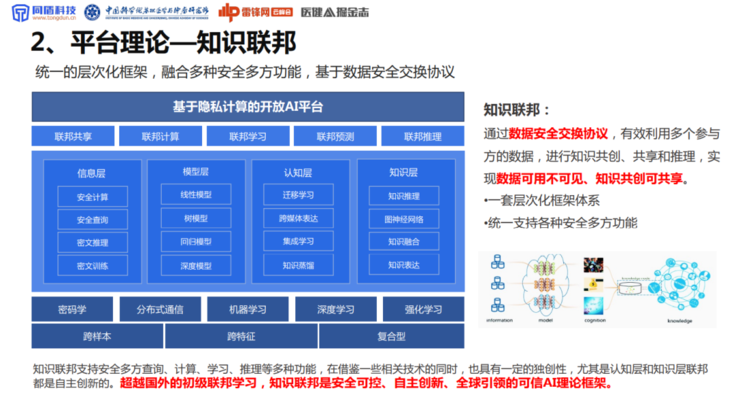Click the 安全计算 box
The height and width of the screenshot is (395, 740).
92,197
